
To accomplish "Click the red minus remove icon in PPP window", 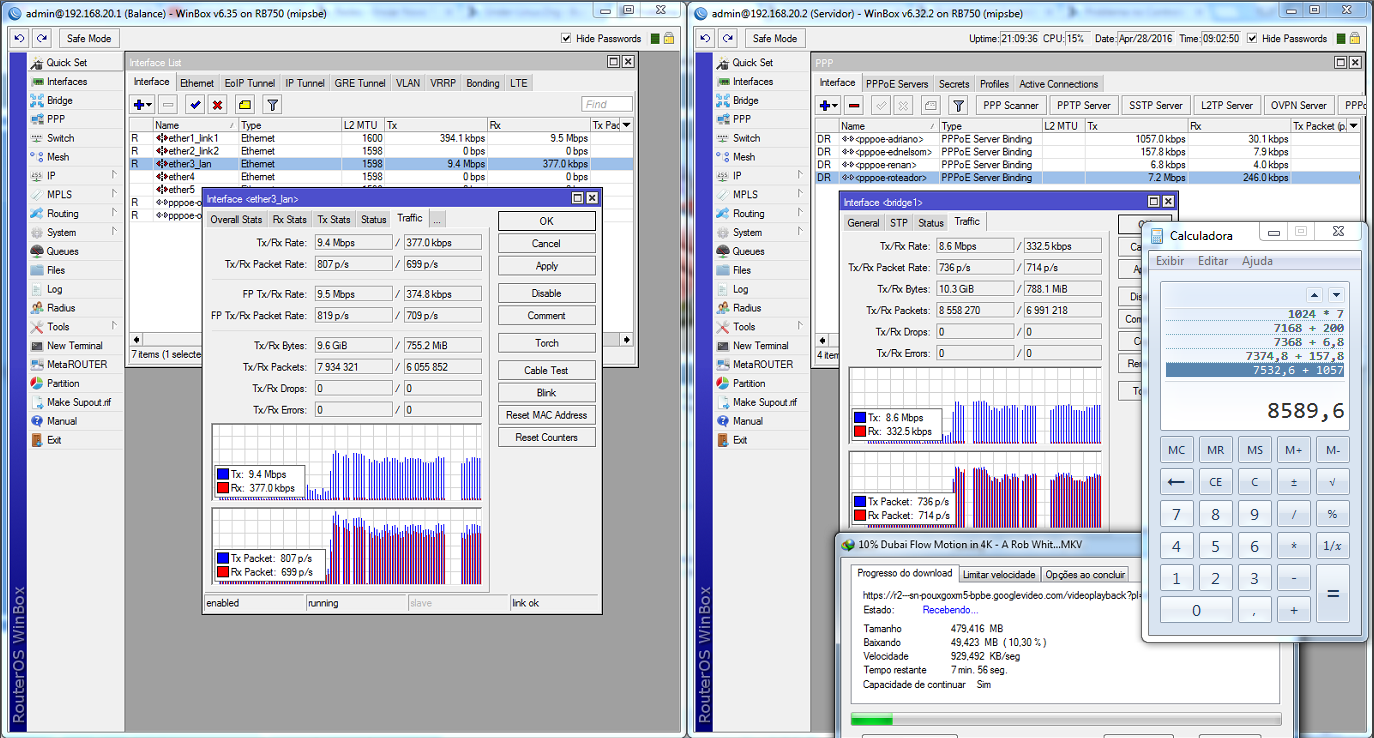I will click(x=853, y=106).
